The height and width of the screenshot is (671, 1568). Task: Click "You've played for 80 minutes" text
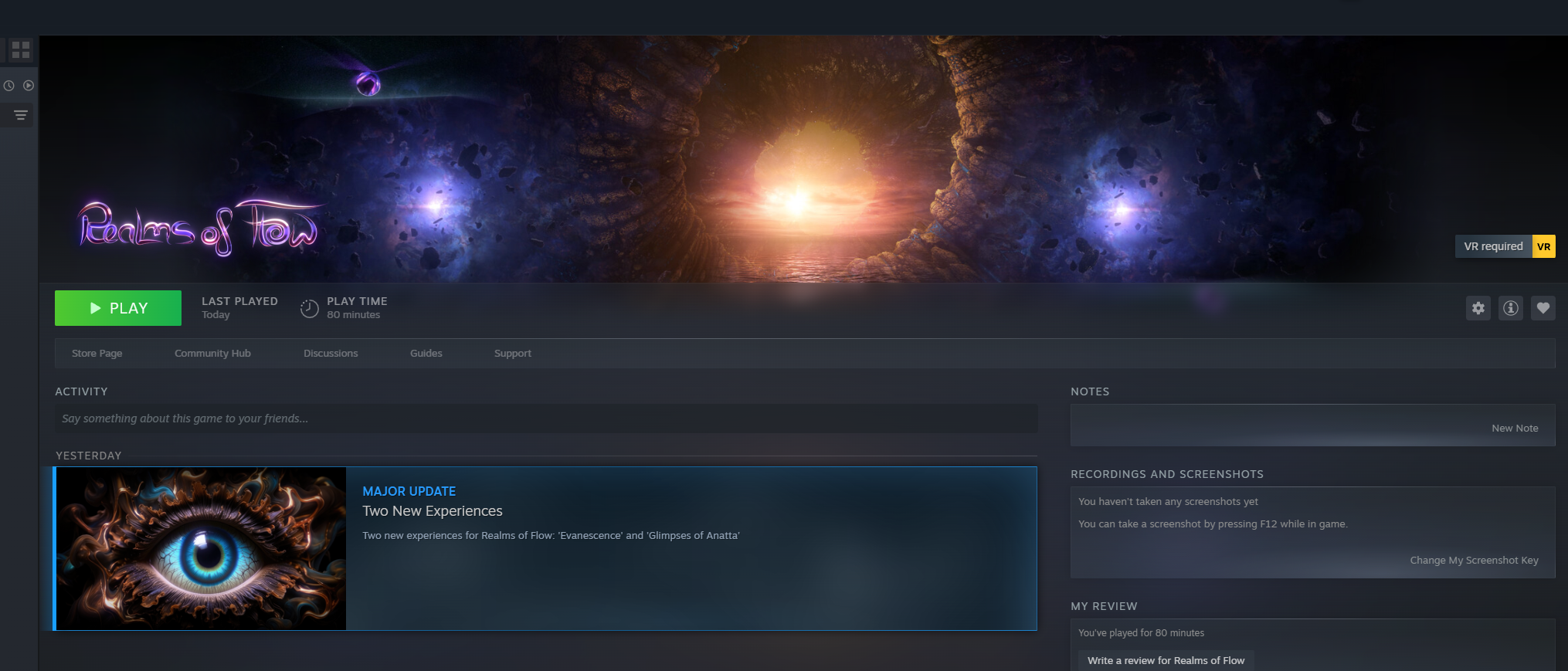pos(1141,632)
